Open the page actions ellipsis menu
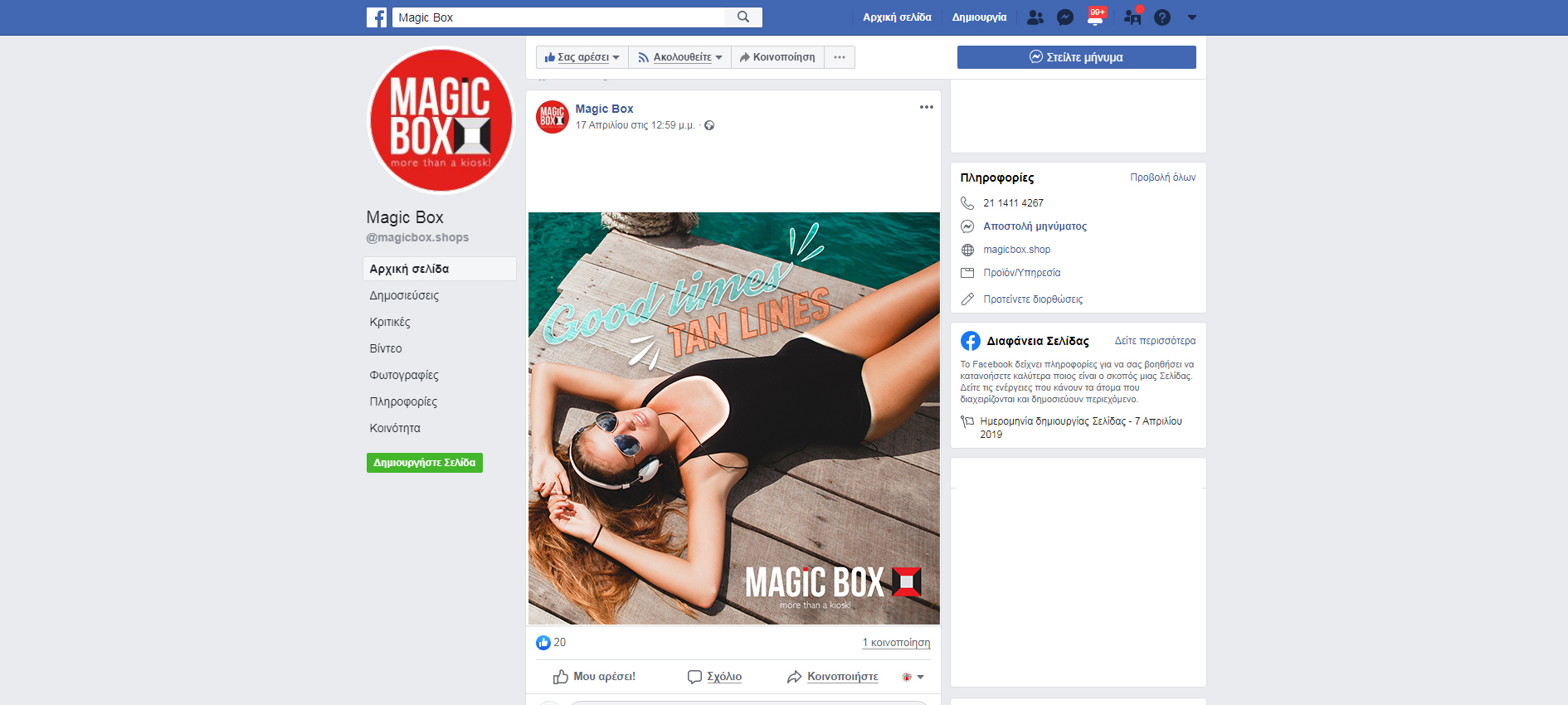Viewport: 1568px width, 705px height. tap(840, 57)
